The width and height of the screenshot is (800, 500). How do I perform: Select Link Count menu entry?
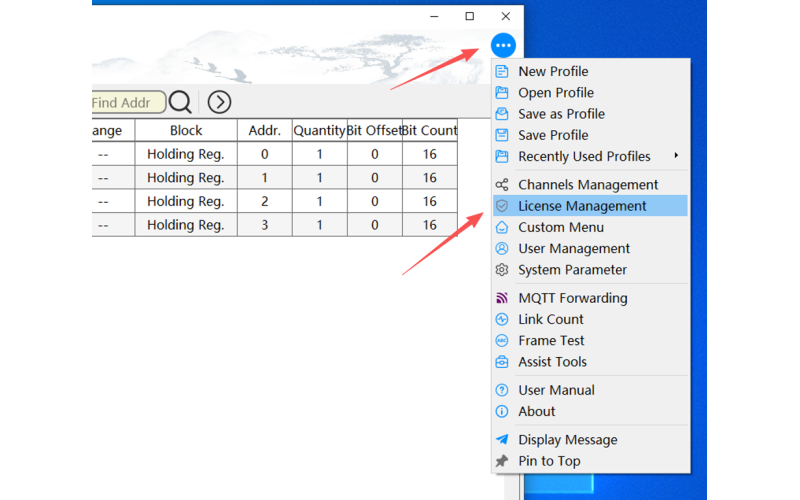pyautogui.click(x=590, y=319)
